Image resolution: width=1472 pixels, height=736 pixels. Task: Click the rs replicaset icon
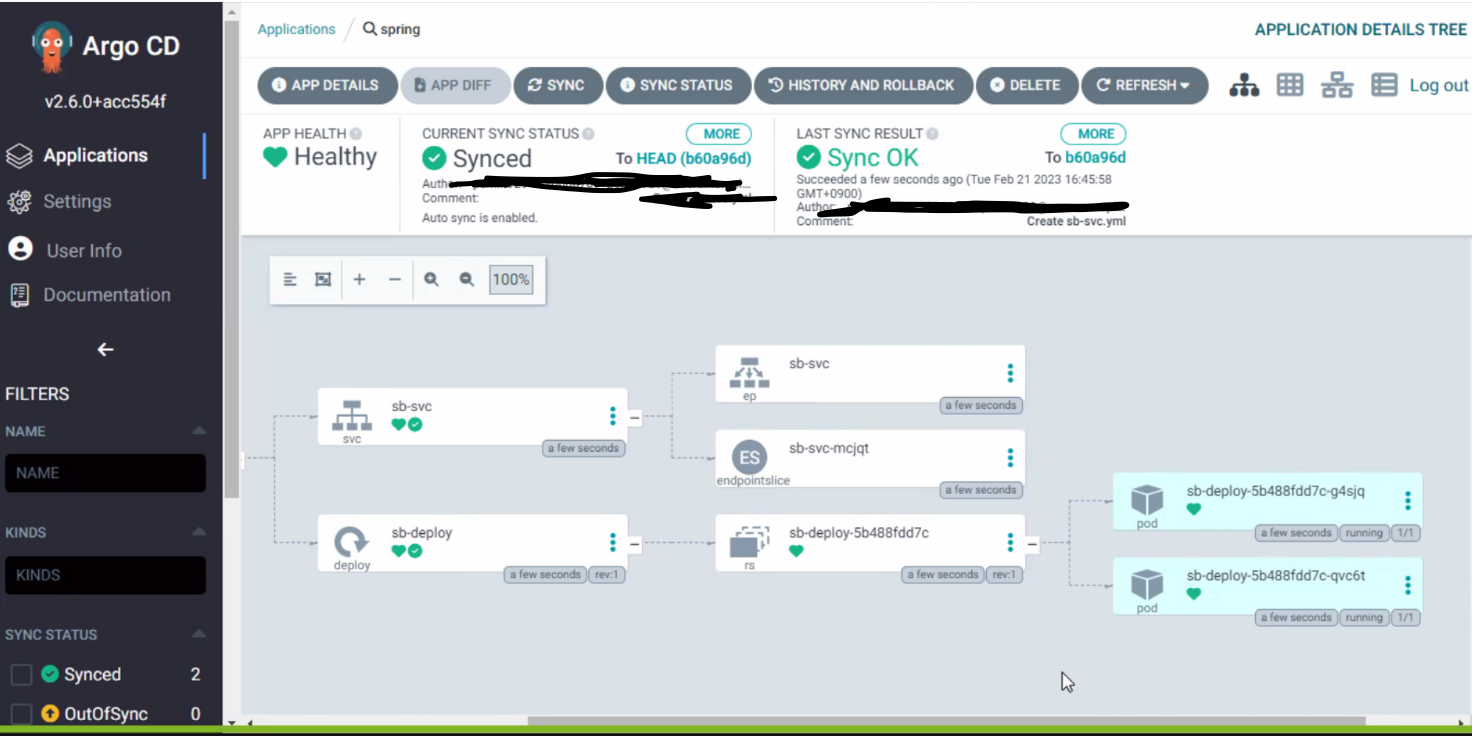point(749,542)
